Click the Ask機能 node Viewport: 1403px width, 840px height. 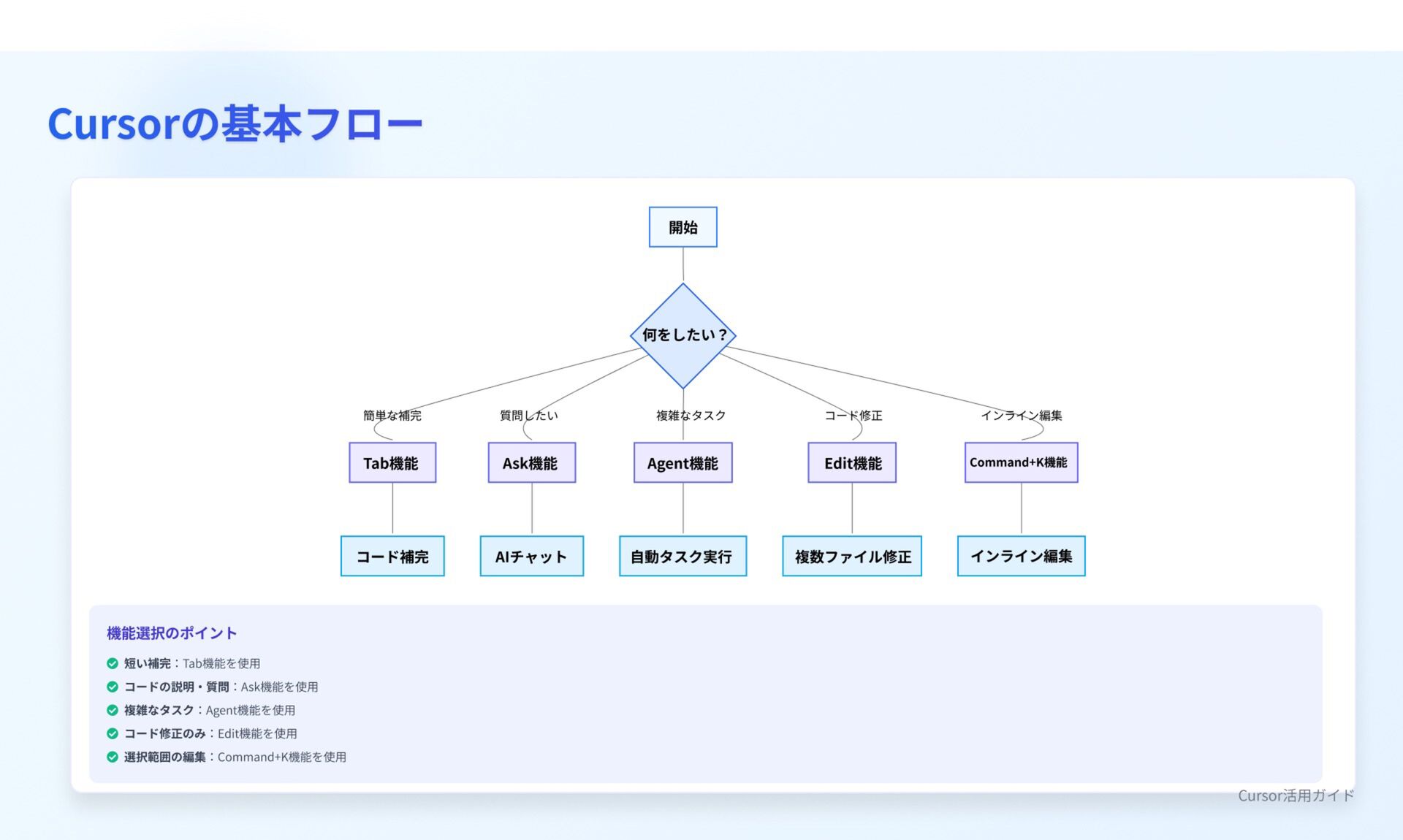coord(531,462)
